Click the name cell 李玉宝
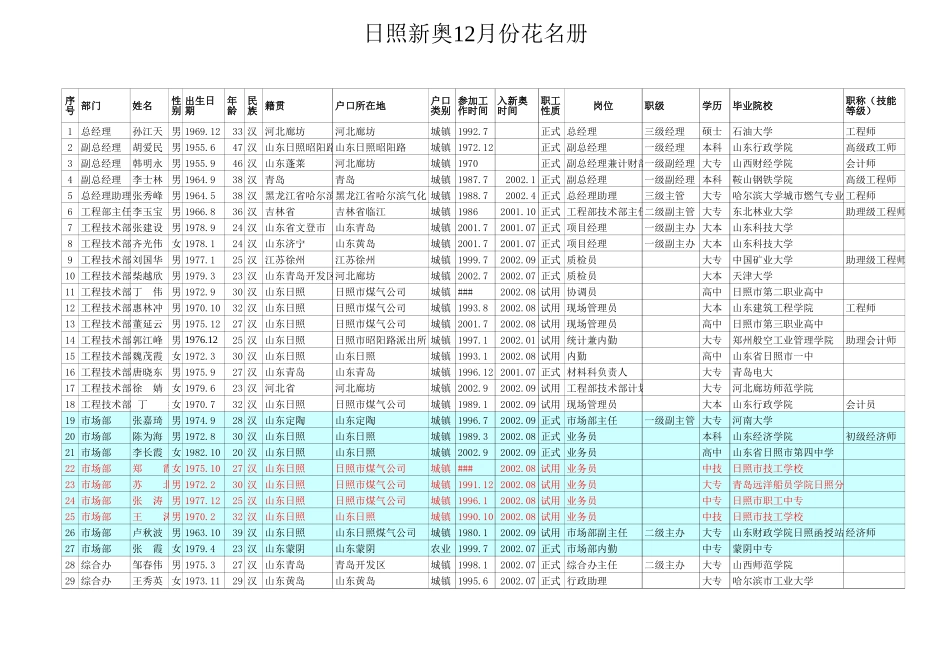The height and width of the screenshot is (672, 950). click(x=148, y=212)
